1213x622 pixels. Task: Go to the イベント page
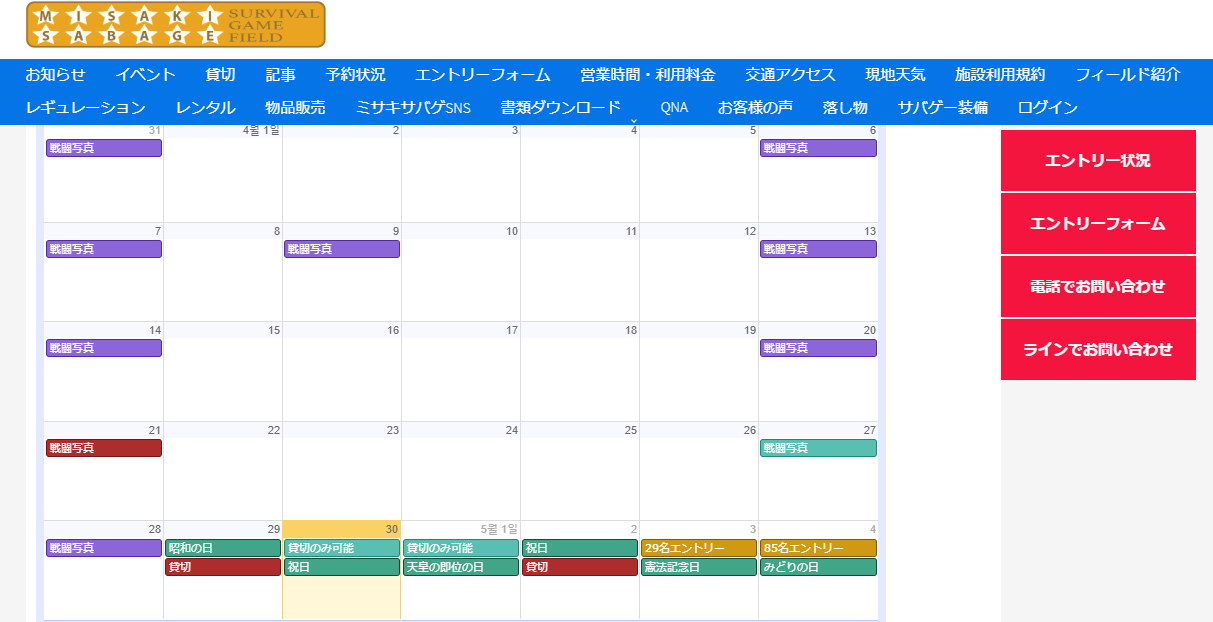tap(145, 75)
